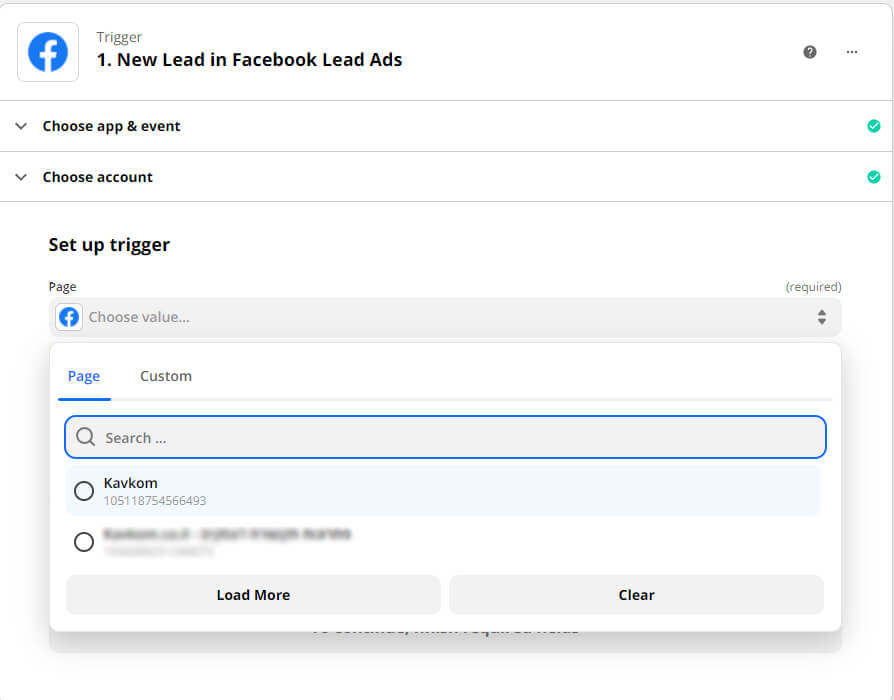Click small Facebook icon in Page field
Viewport: 894px width, 700px height.
(69, 317)
